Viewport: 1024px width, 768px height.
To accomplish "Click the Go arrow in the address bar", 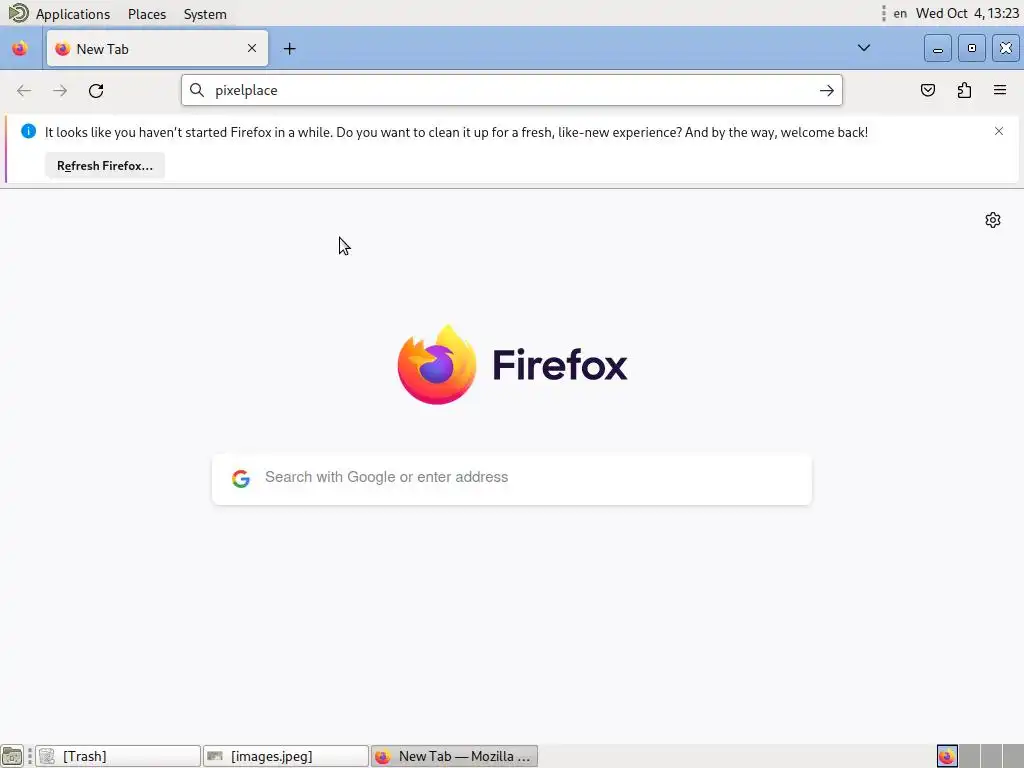I will 827,91.
